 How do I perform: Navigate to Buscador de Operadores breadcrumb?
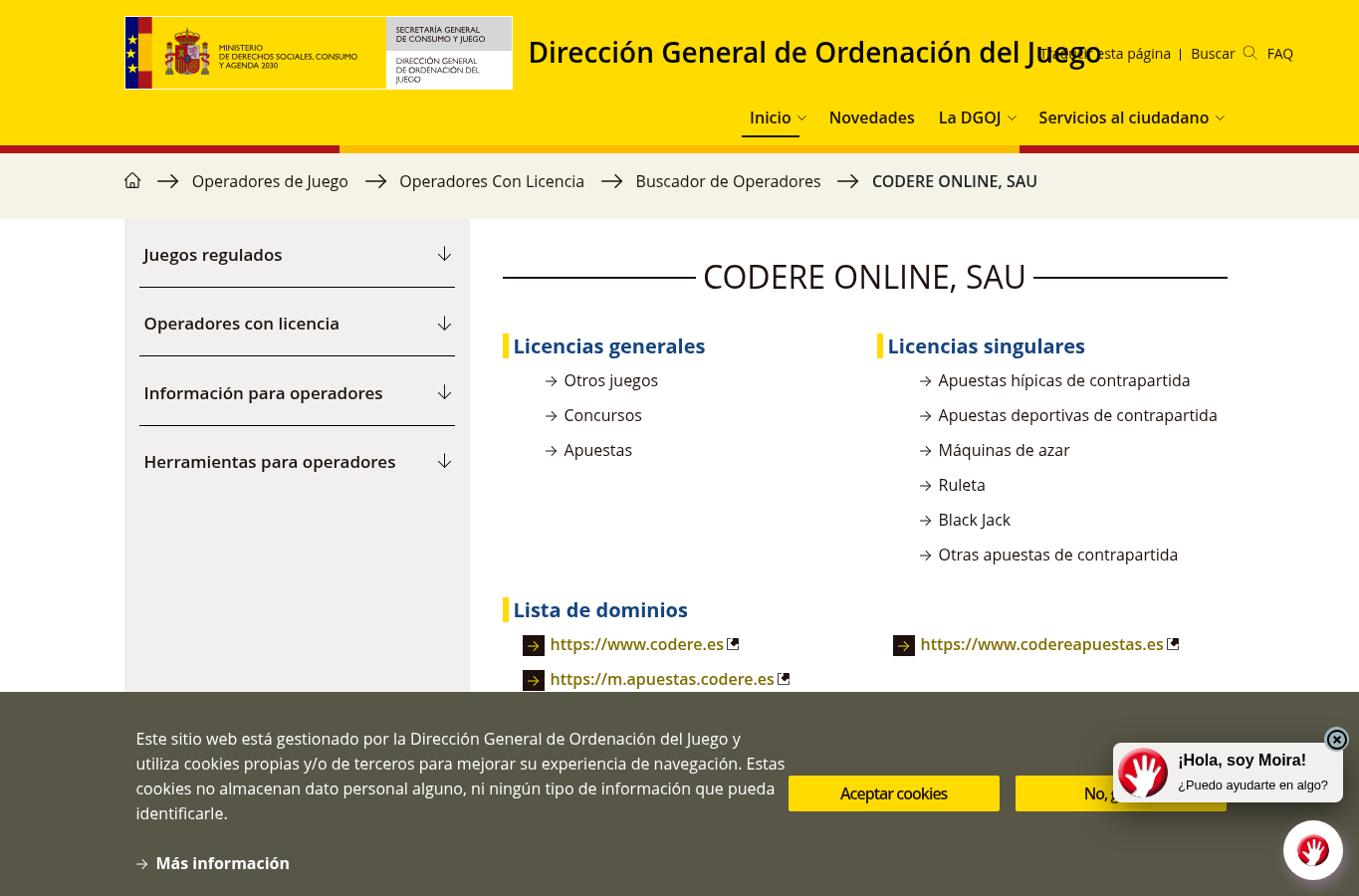(728, 181)
